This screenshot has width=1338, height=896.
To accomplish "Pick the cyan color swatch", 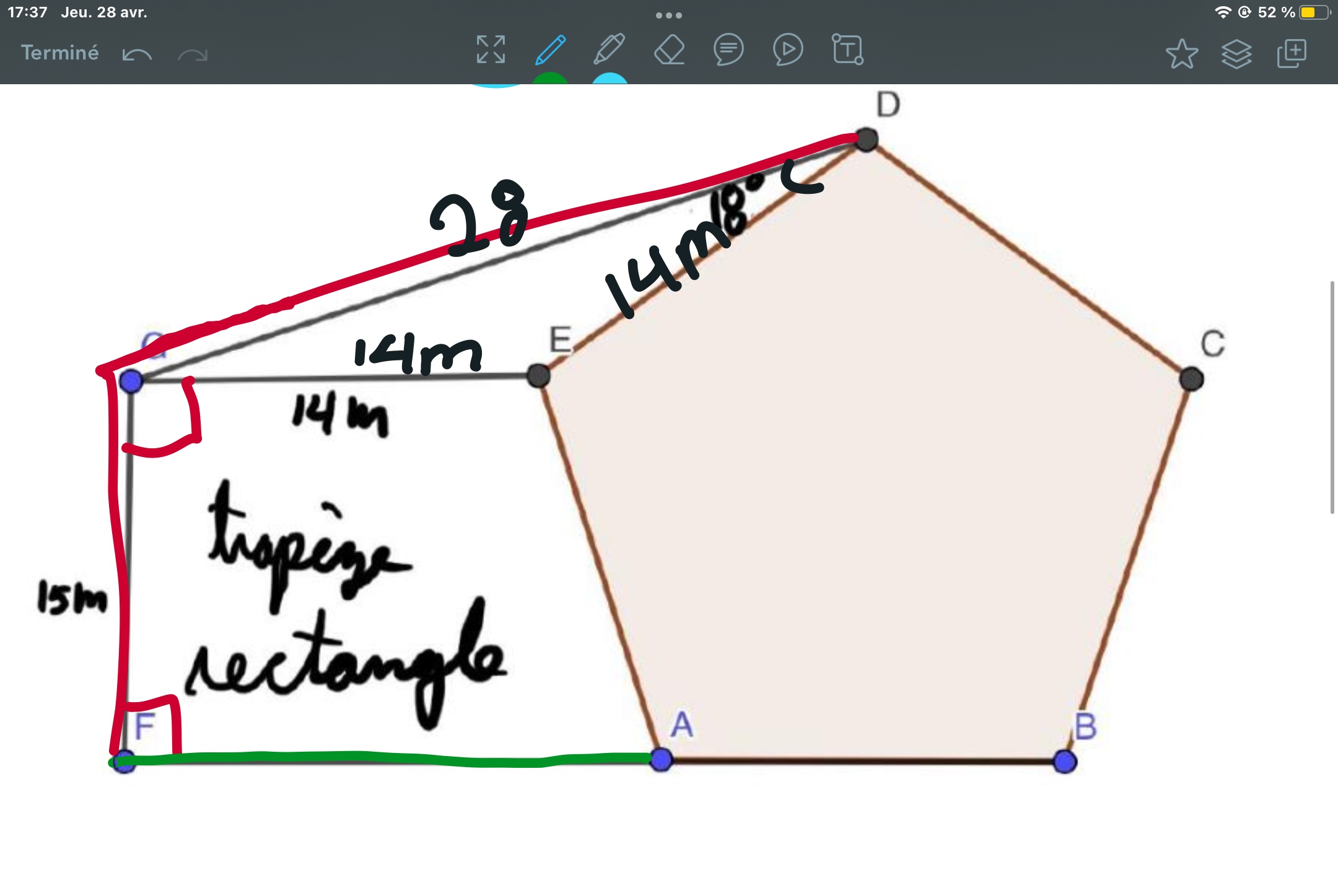I will (x=610, y=79).
